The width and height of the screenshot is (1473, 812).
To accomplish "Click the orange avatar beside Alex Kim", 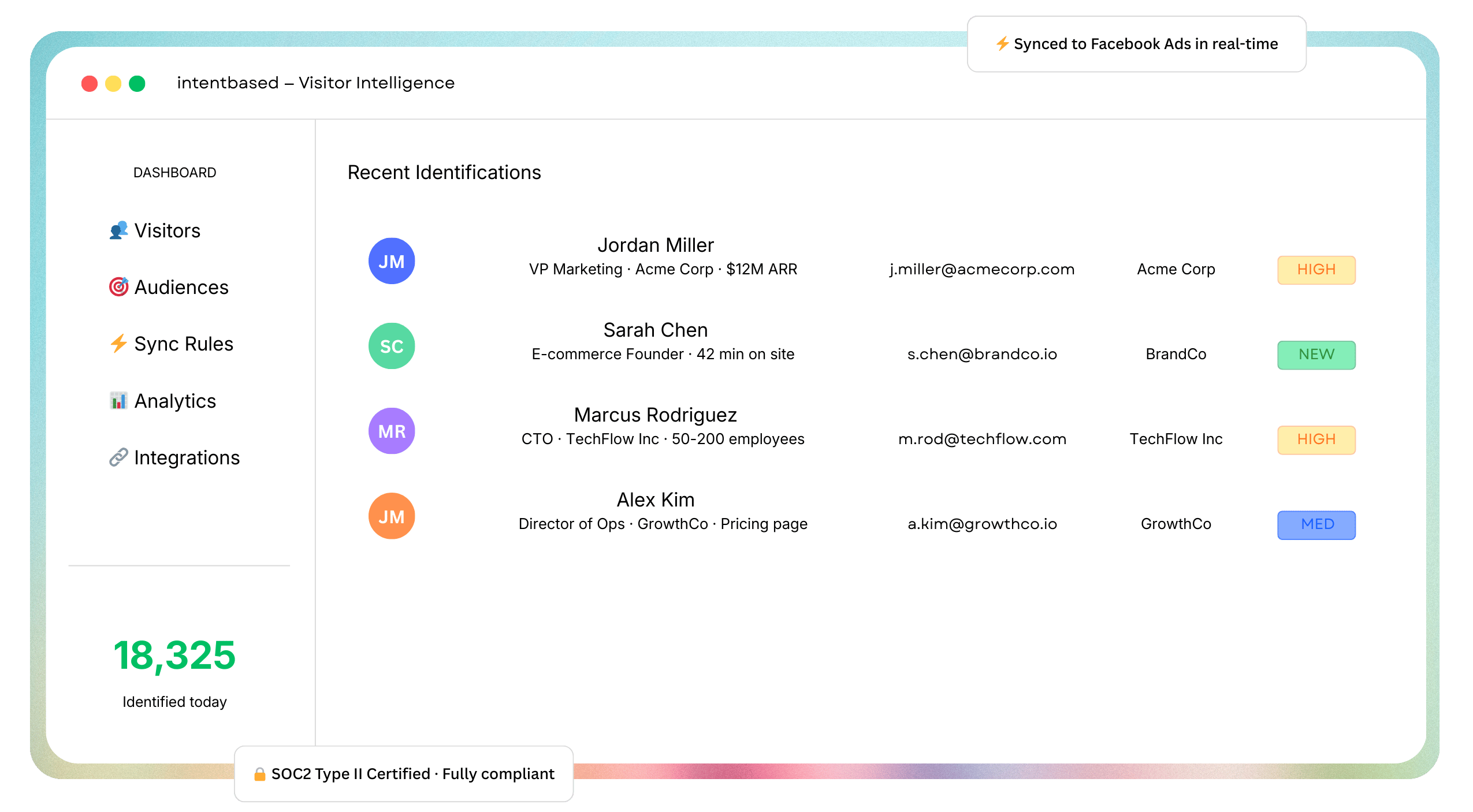I will [392, 516].
